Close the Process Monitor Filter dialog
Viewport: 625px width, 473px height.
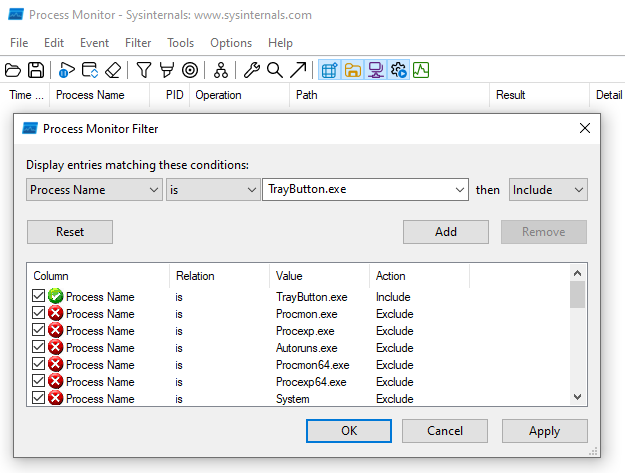(585, 128)
